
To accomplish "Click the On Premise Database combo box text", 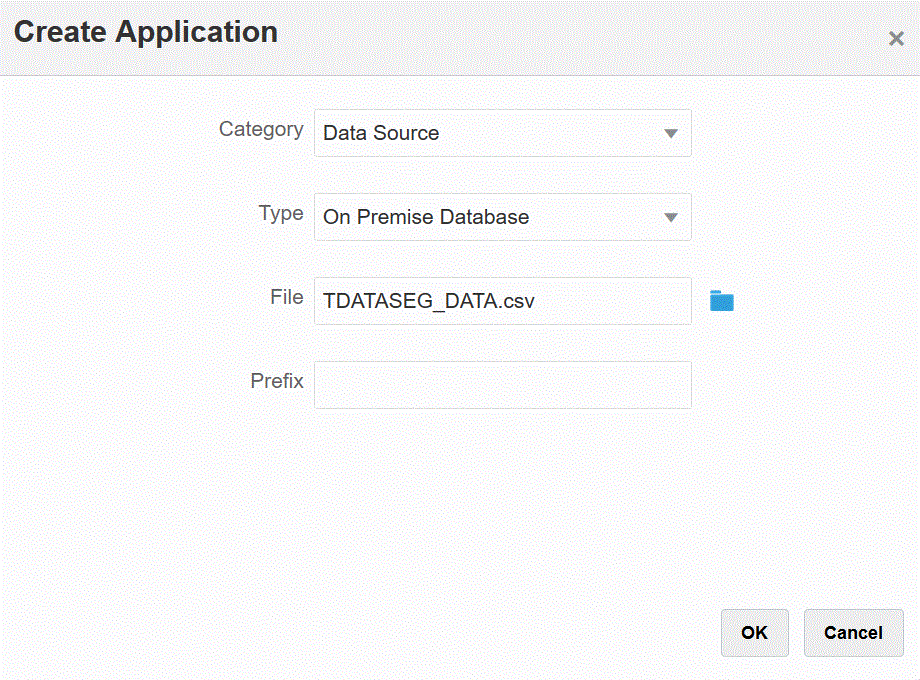I will point(426,217).
